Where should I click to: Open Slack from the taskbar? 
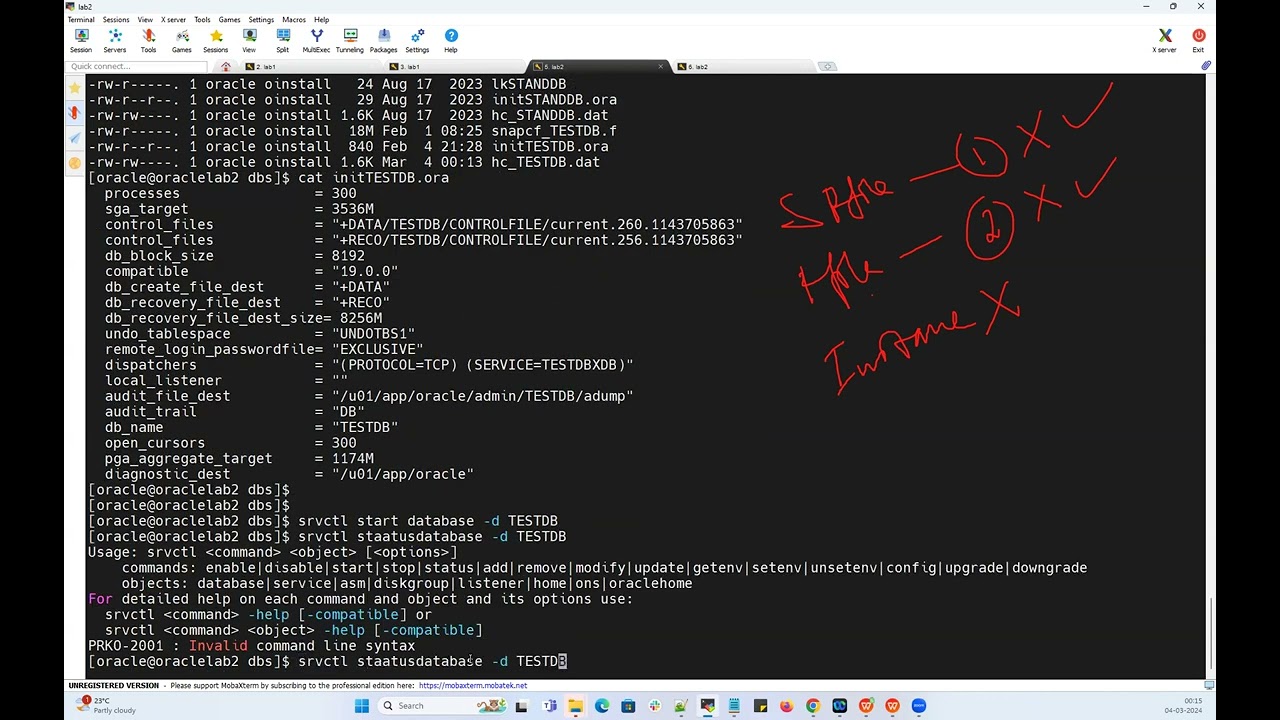pos(654,706)
